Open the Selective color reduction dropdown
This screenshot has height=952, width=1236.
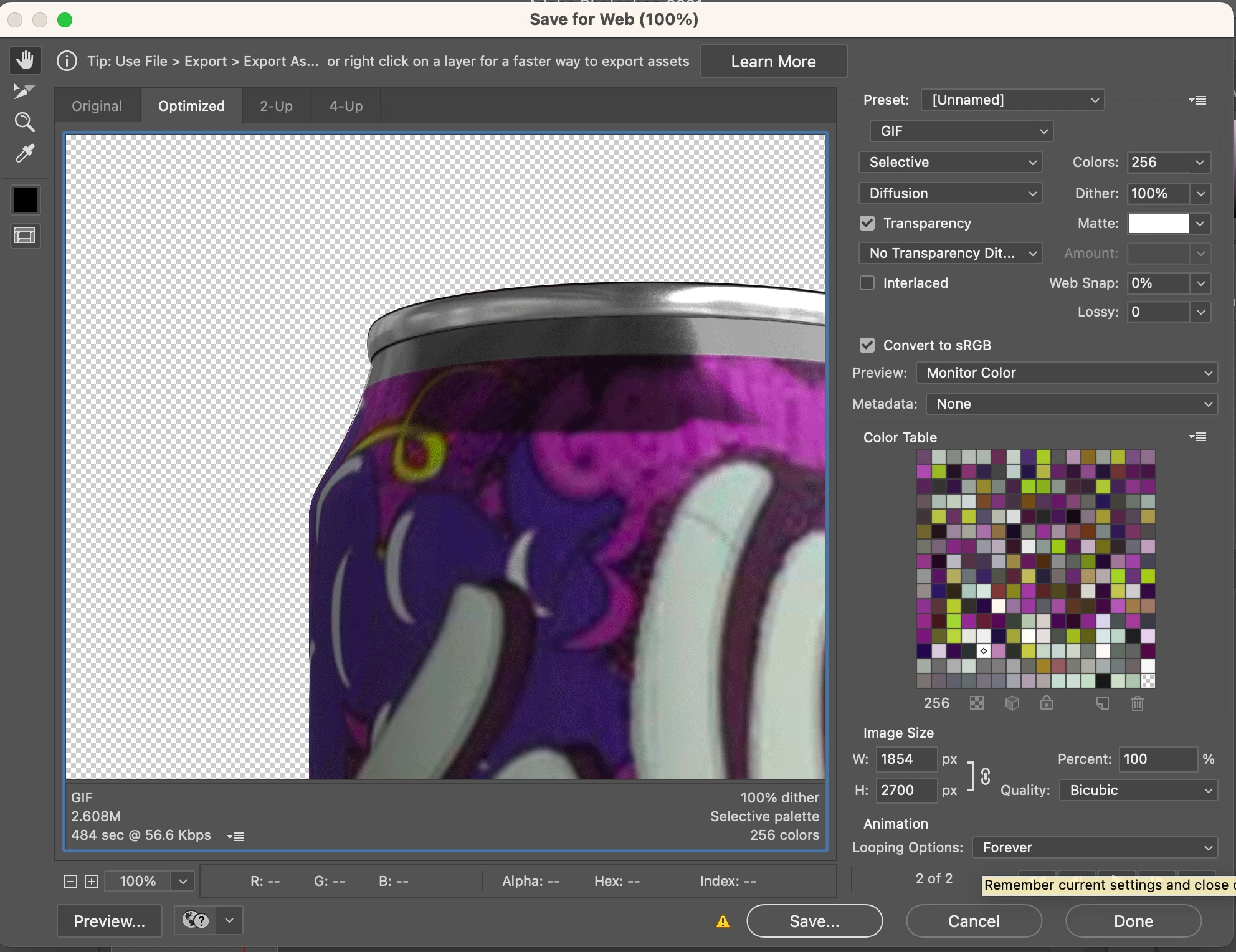click(x=951, y=162)
